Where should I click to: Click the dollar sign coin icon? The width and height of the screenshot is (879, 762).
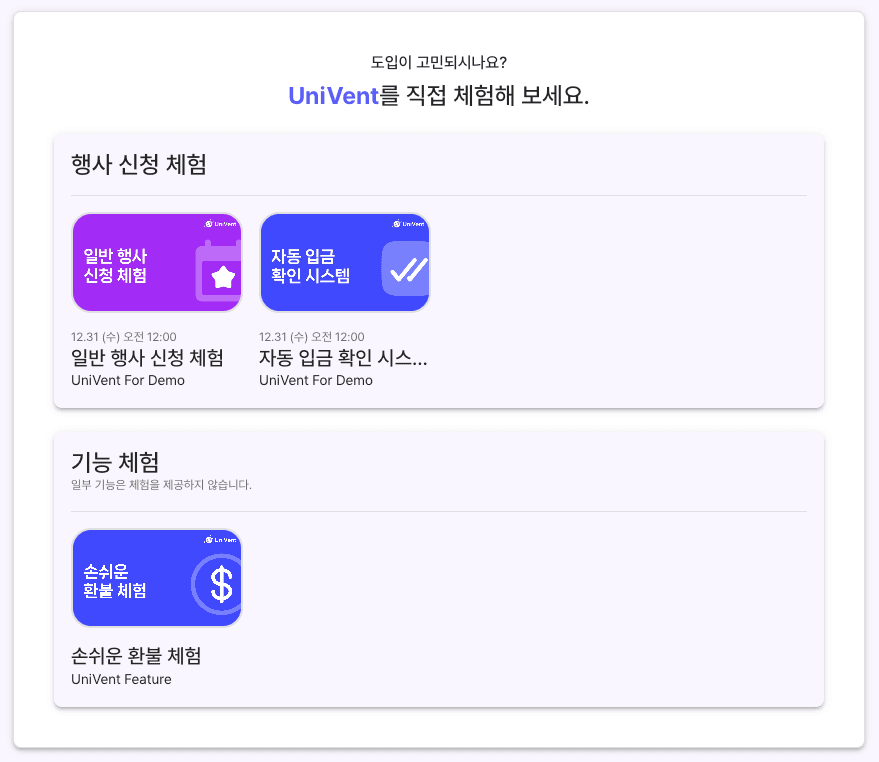pyautogui.click(x=217, y=585)
